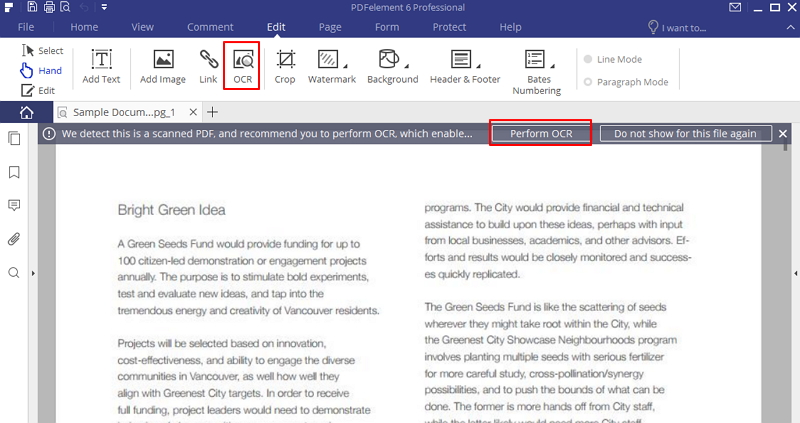
Task: Open the Protect tab
Action: coord(449,27)
